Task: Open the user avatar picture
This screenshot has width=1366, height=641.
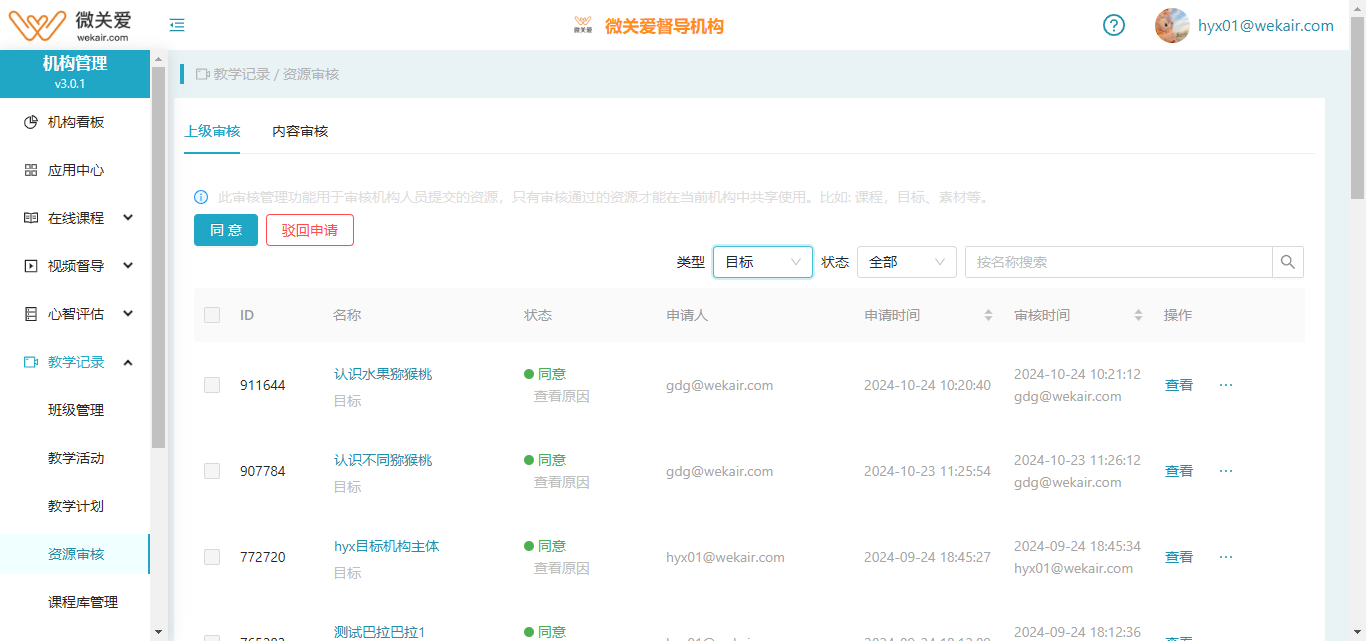Action: (1172, 25)
